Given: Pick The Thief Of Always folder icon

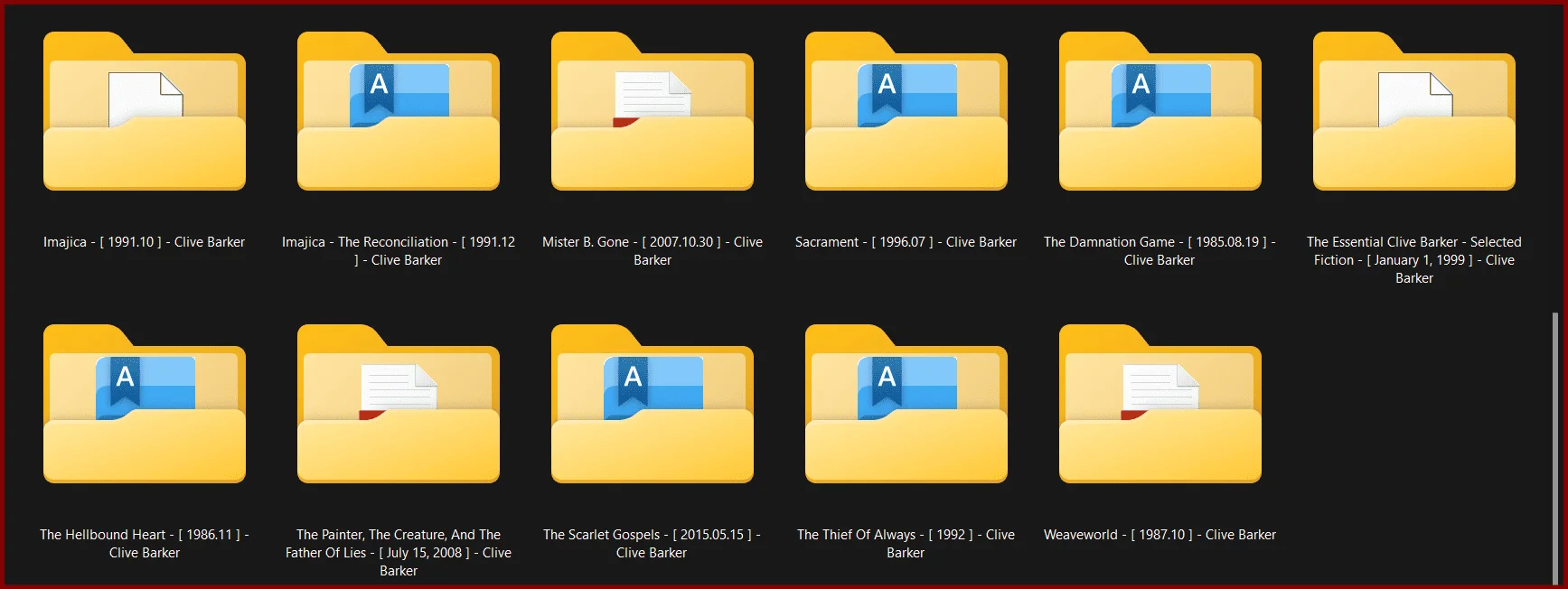Looking at the screenshot, I should (906, 404).
